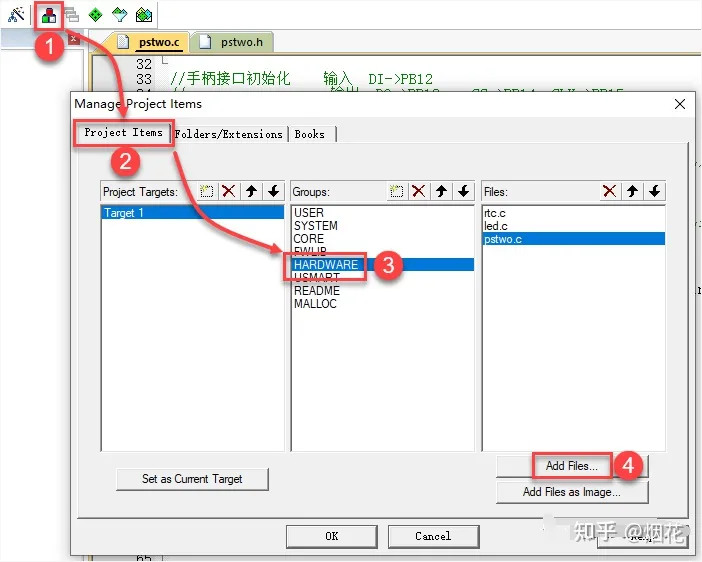Select Target 1 in Project Targets
Image resolution: width=702 pixels, height=562 pixels.
(193, 213)
